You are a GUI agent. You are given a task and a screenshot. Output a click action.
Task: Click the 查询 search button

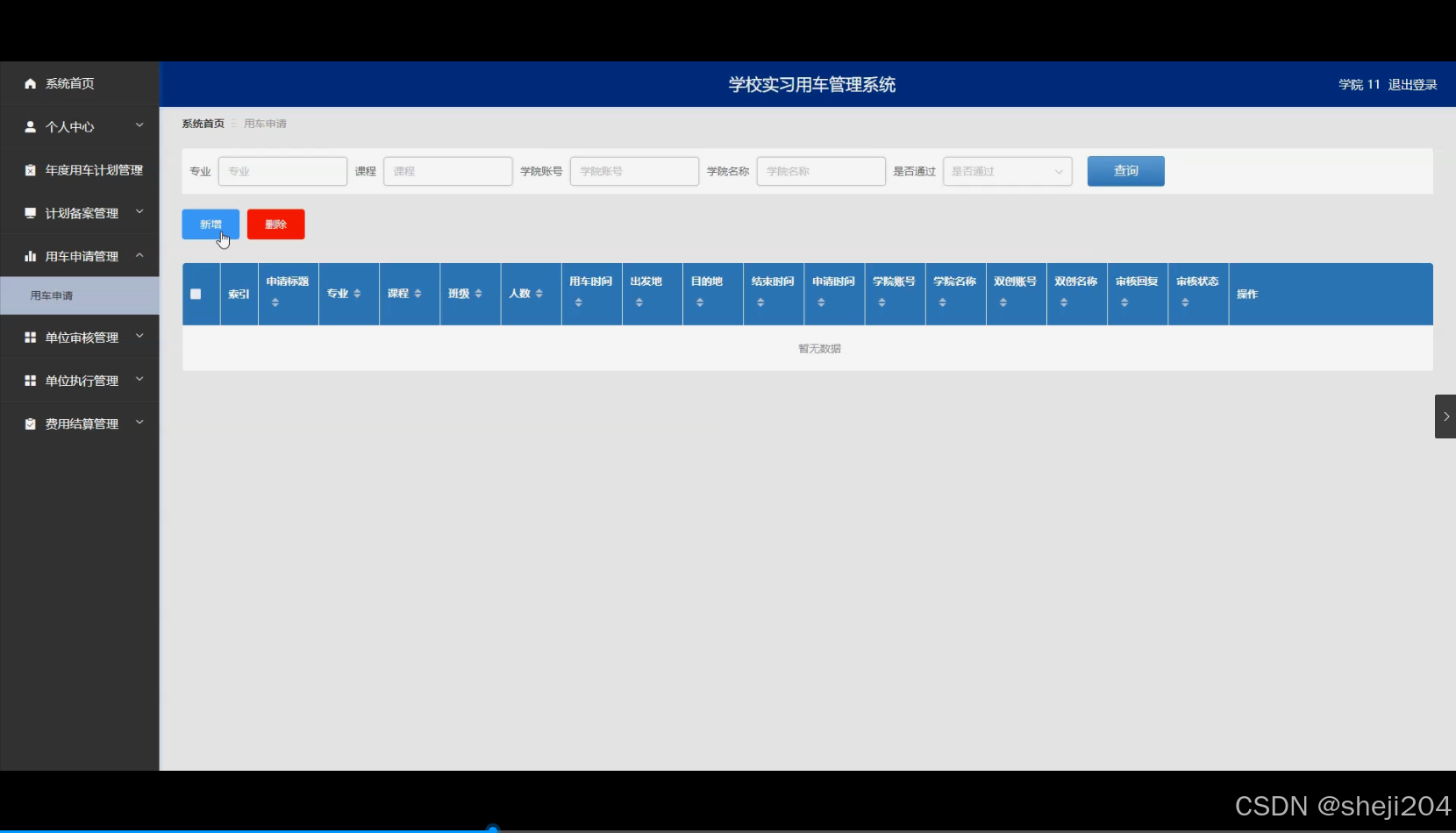tap(1125, 171)
